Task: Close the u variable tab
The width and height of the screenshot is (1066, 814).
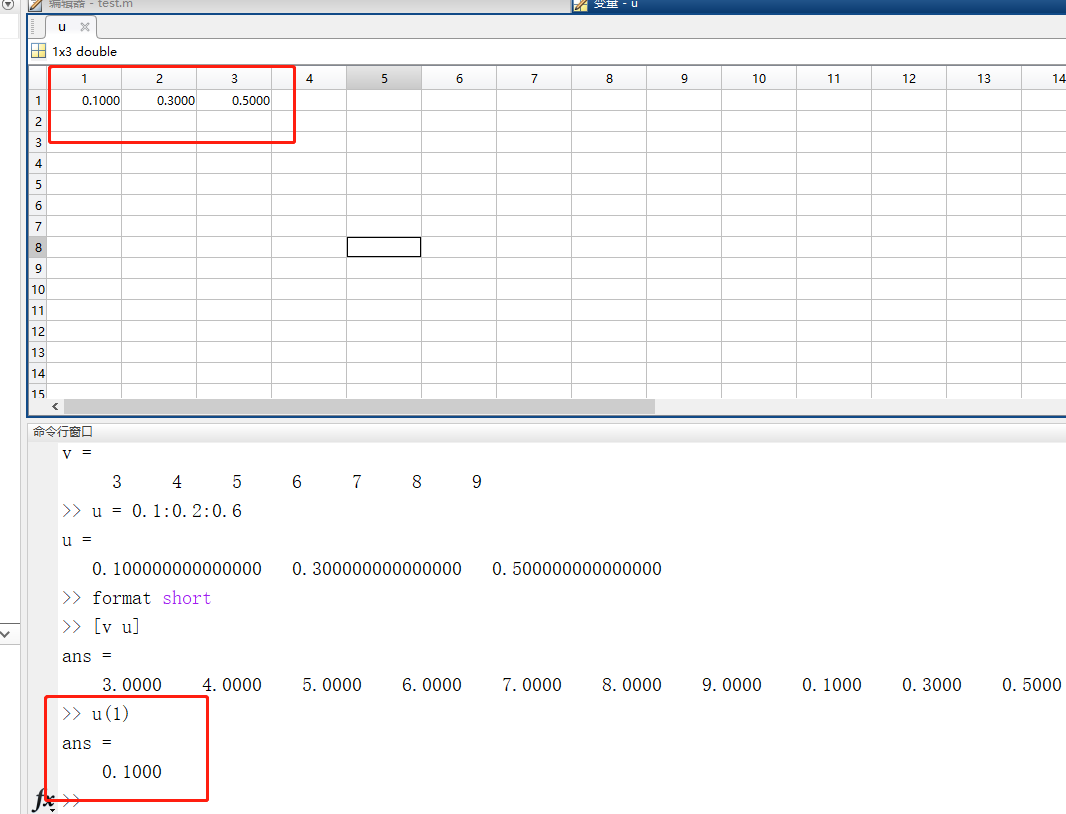Action: pyautogui.click(x=85, y=27)
